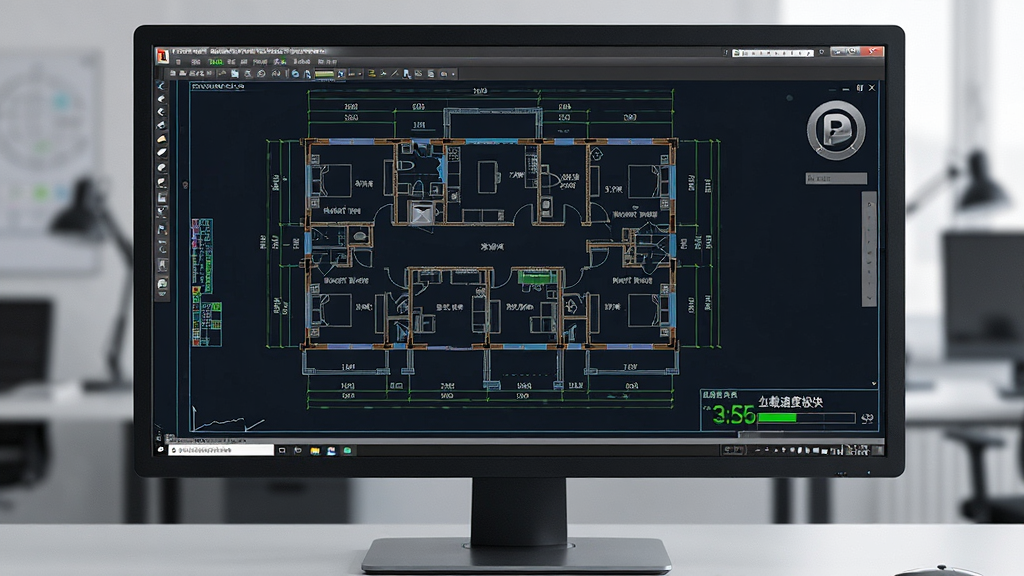The width and height of the screenshot is (1024, 576).
Task: Click the blue circular arrow toolbar icon
Action: point(295,74)
